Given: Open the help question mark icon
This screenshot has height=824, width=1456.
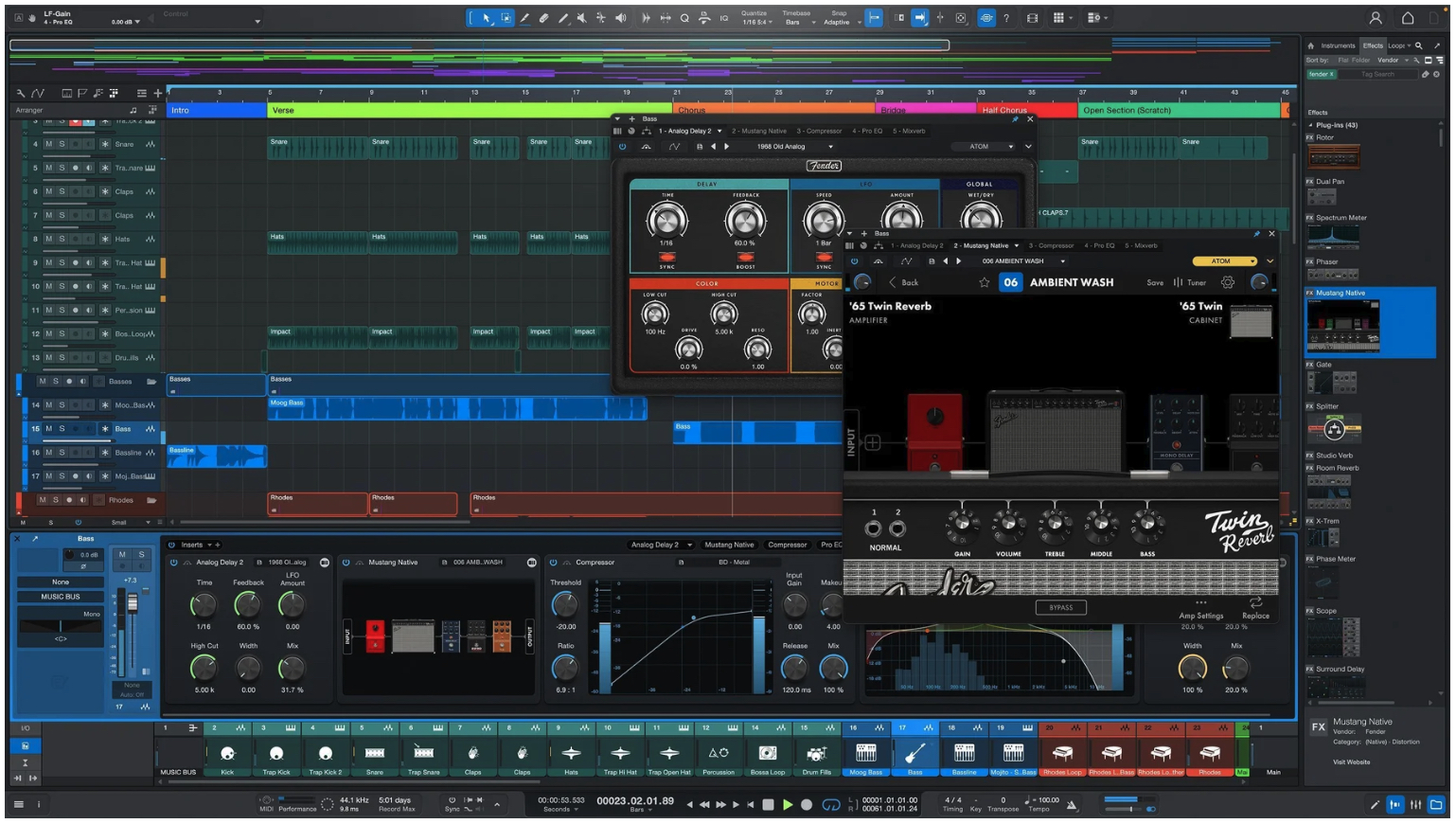Looking at the screenshot, I should pos(1006,18).
